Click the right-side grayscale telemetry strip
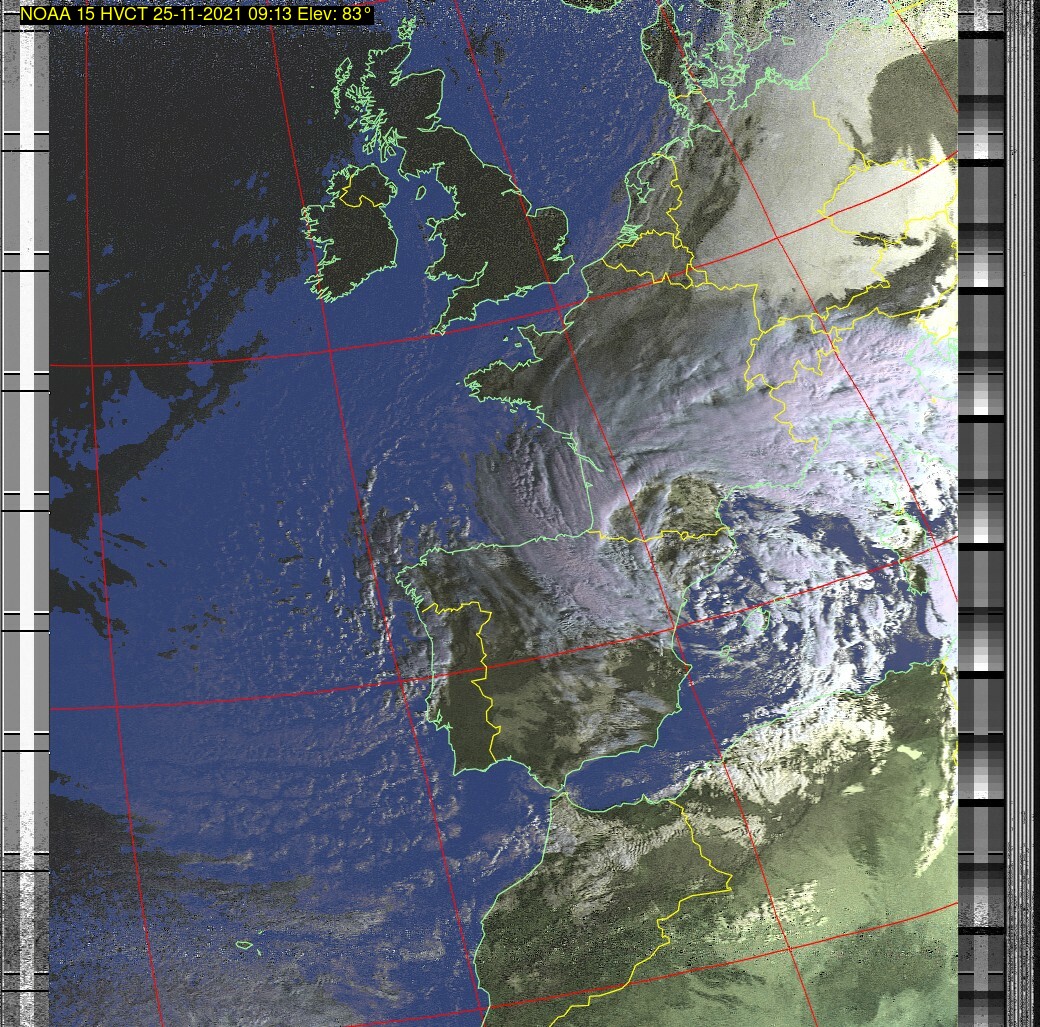This screenshot has width=1040, height=1027. point(980,500)
